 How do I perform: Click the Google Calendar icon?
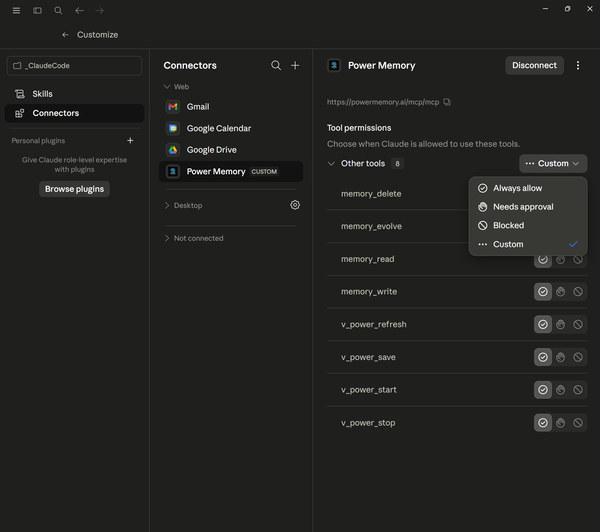coord(173,128)
